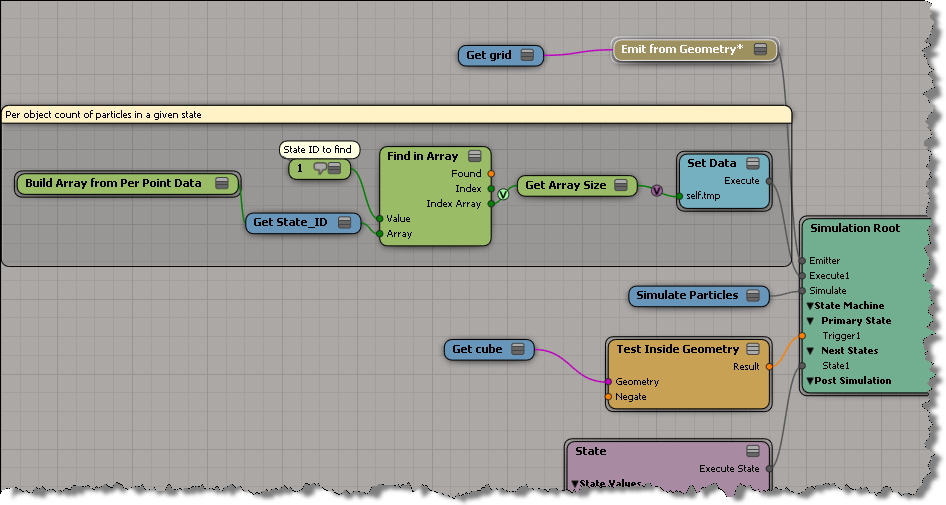The width and height of the screenshot is (946, 505).
Task: Click the Get grid node menu icon
Action: click(x=527, y=56)
